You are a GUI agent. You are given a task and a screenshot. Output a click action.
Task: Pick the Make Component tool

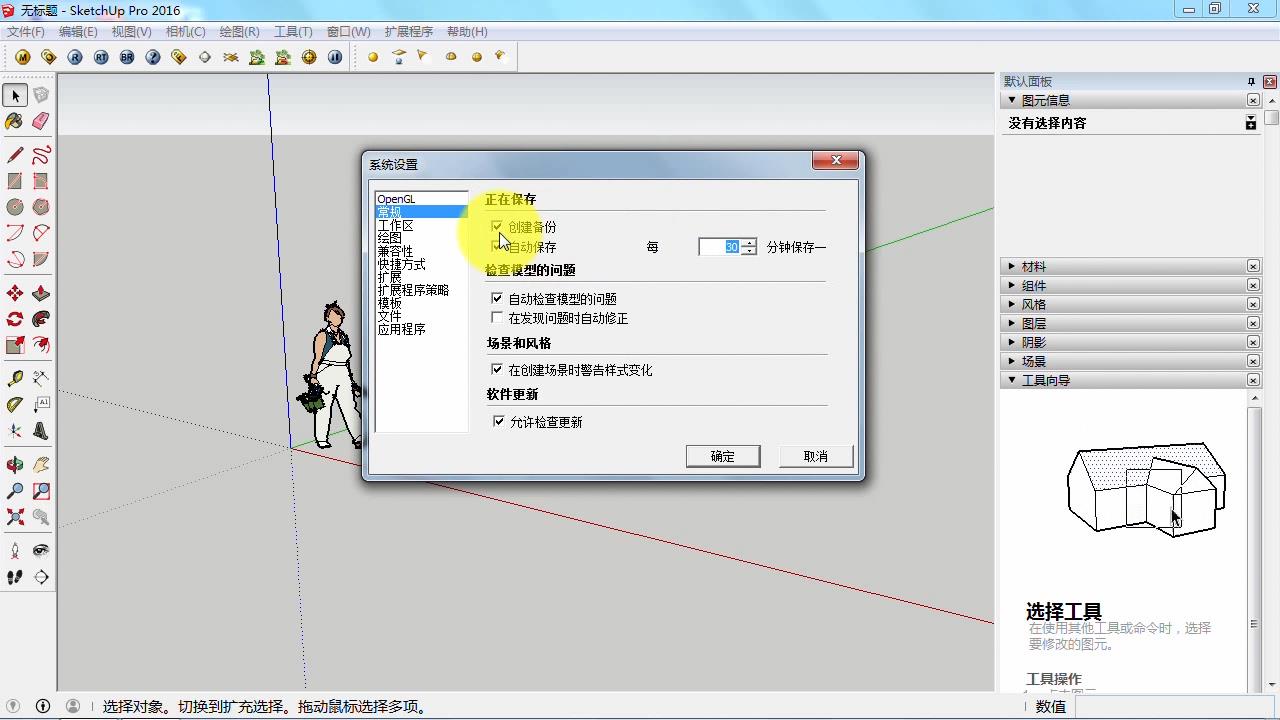point(41,95)
